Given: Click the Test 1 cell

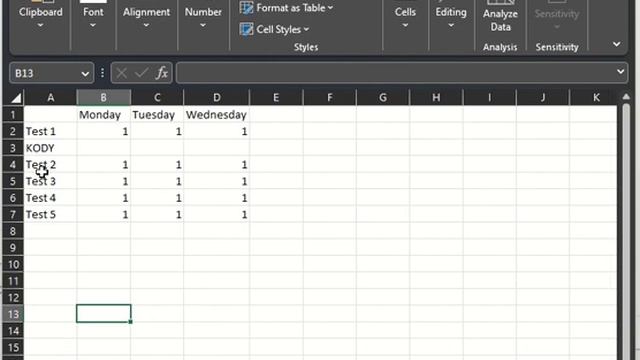Looking at the screenshot, I should 50,131.
